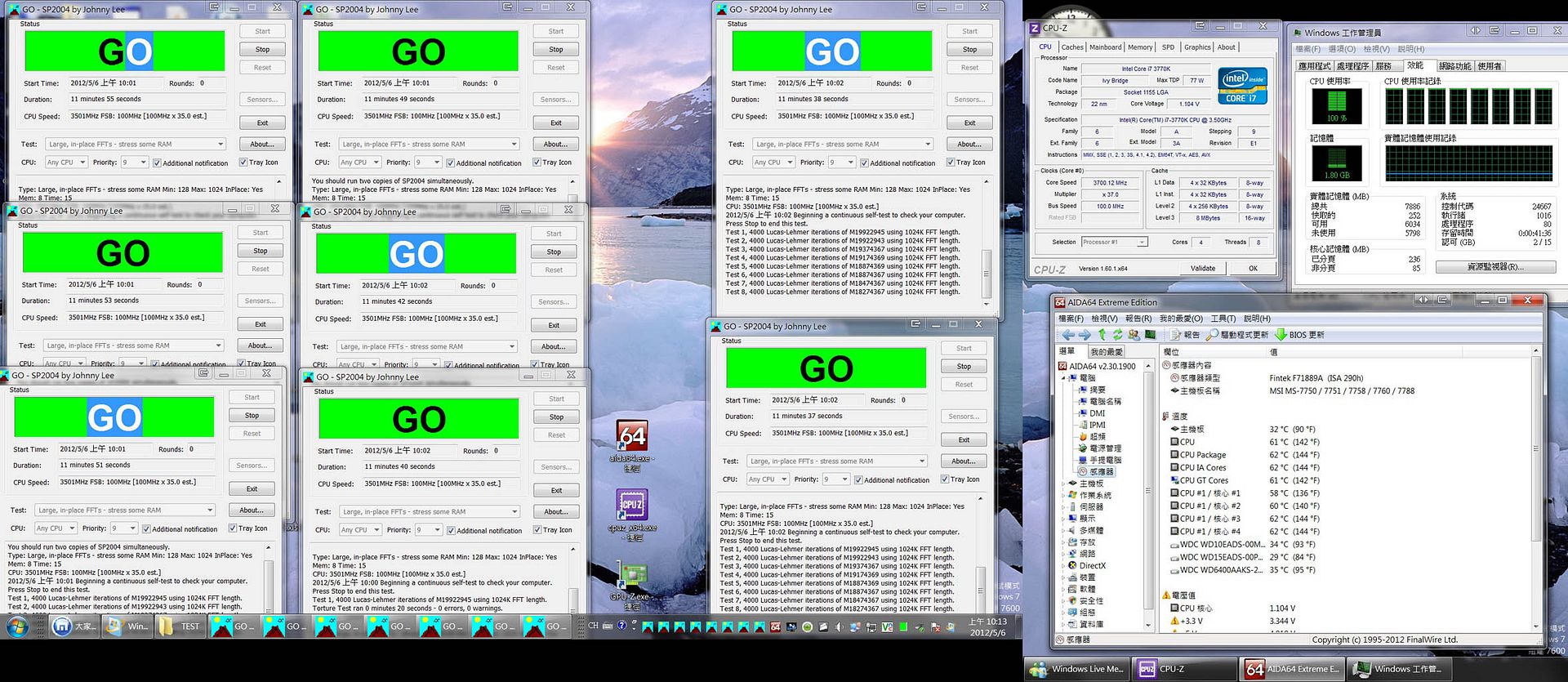Toggle Additional notification in 11 minutes 55 seconds window
This screenshot has width=1568, height=682.
[190, 163]
